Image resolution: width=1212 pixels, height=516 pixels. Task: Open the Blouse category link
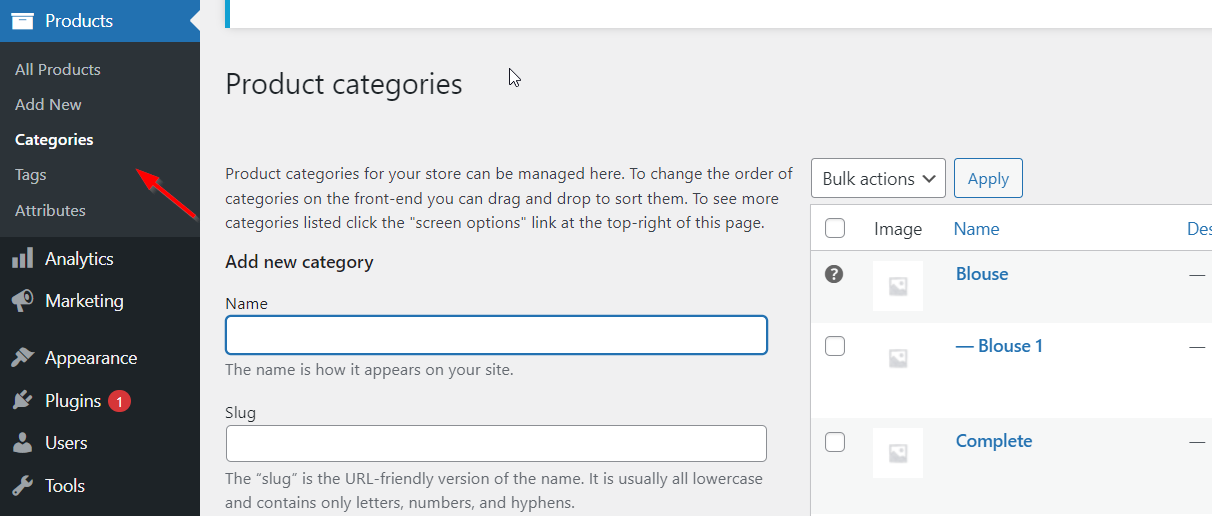[982, 274]
